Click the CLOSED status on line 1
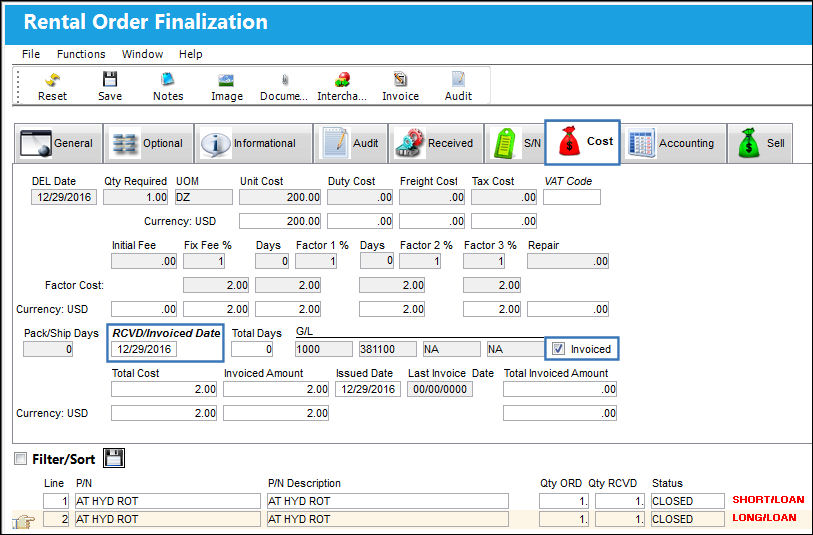Screen dimensions: 813x535 [x=688, y=501]
